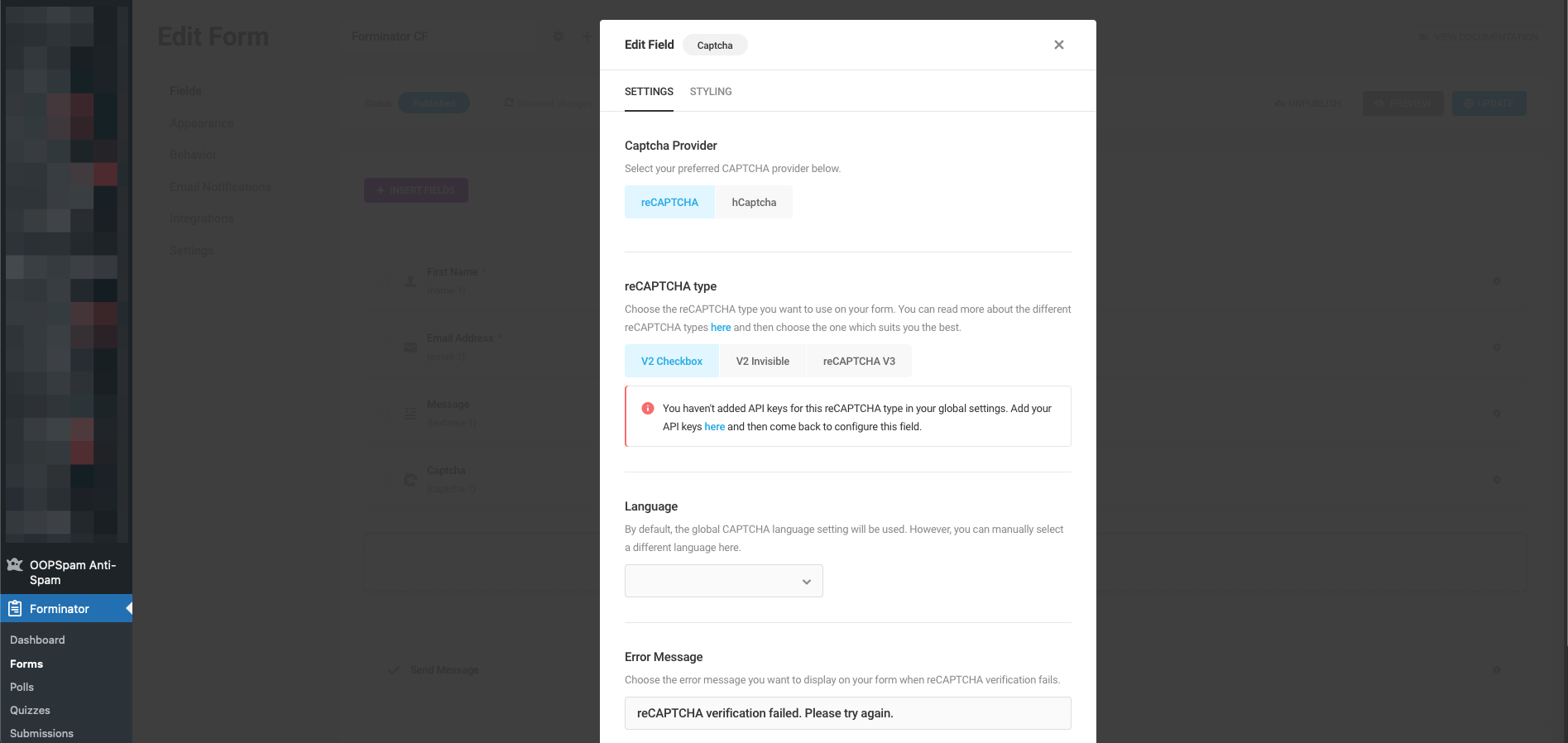Open the Behavior section
Image resolution: width=1568 pixels, height=743 pixels.
click(x=193, y=155)
